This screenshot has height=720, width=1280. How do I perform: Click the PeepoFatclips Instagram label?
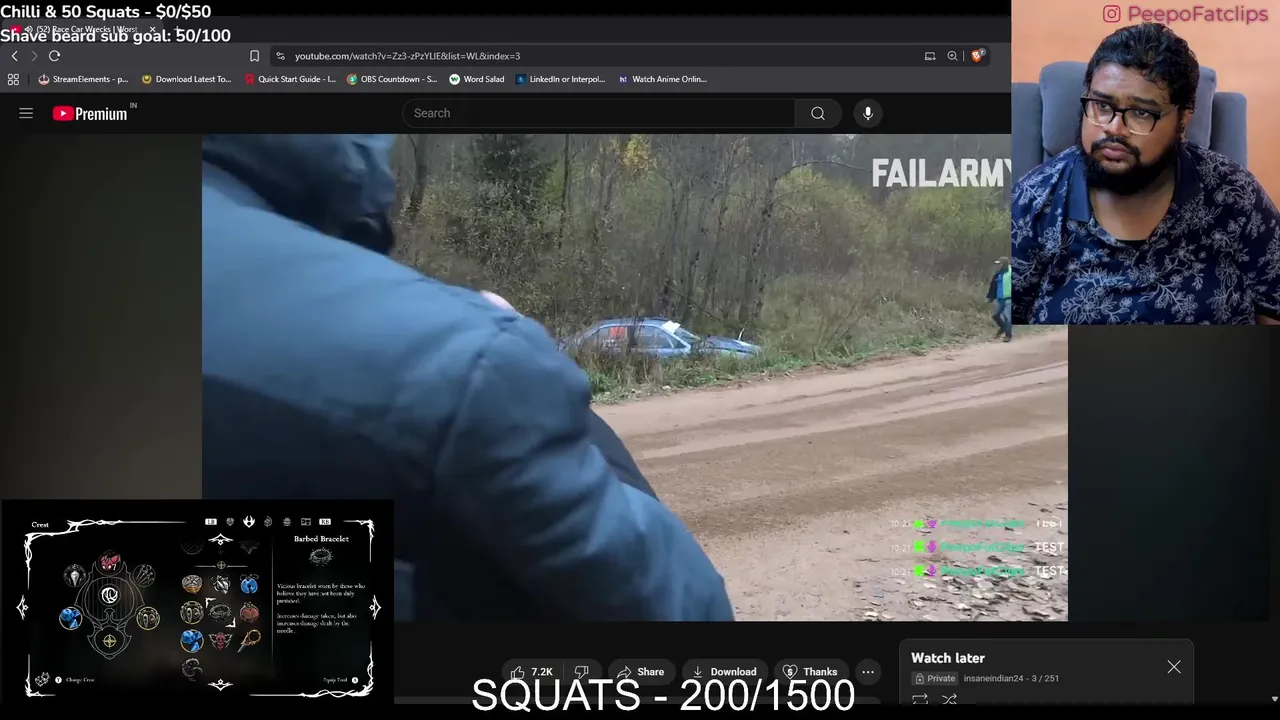1187,14
